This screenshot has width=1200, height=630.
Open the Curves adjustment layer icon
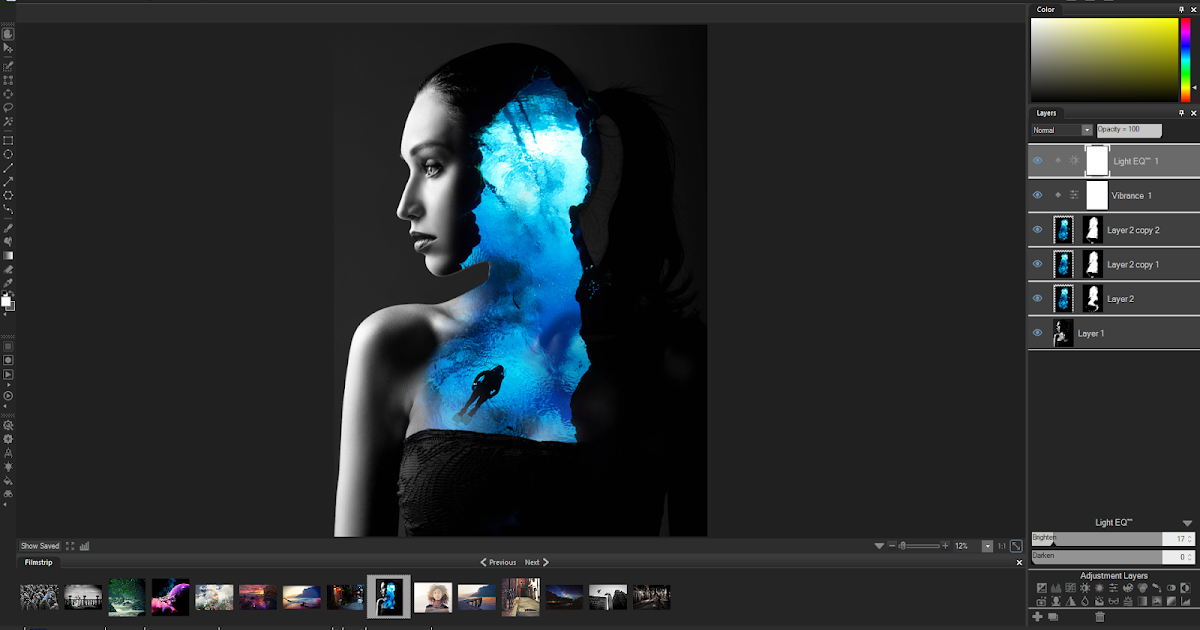(x=1070, y=588)
